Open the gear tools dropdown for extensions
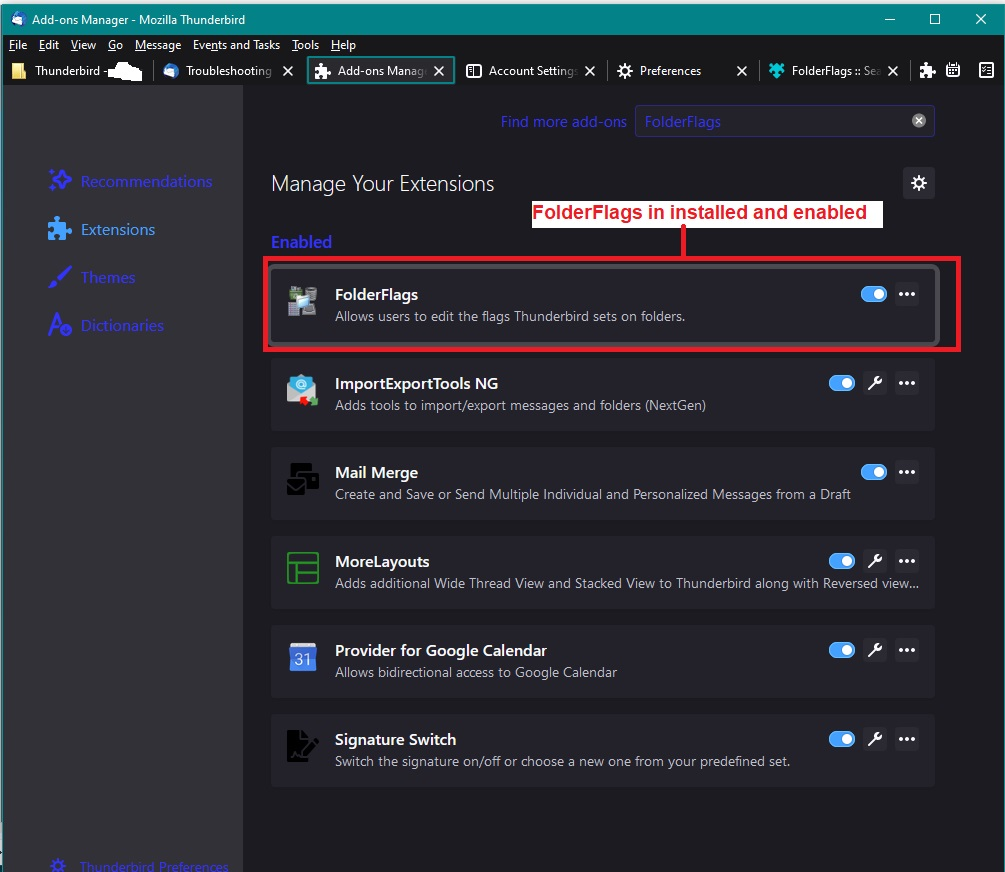The height and width of the screenshot is (872, 1005). point(918,183)
